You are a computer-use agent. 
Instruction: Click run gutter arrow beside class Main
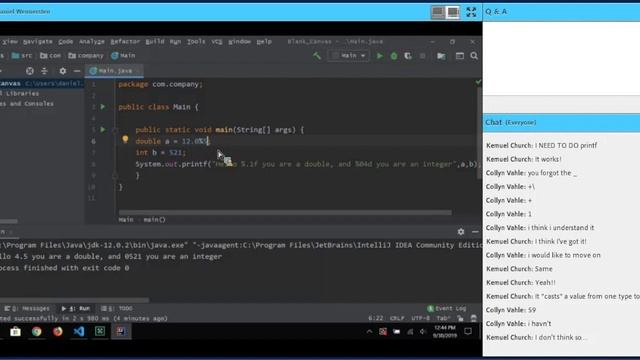tap(103, 107)
